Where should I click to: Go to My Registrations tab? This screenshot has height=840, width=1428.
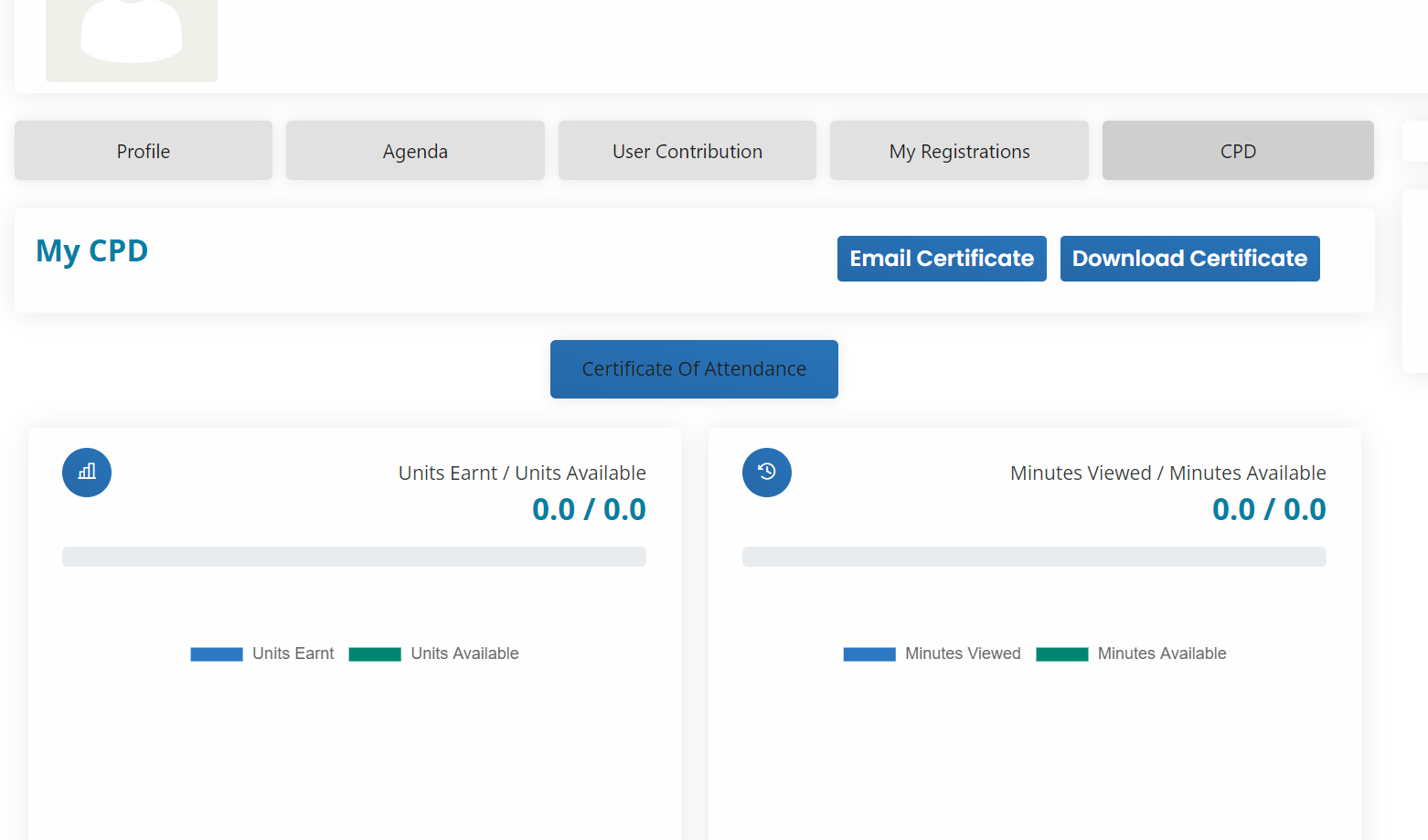coord(959,151)
